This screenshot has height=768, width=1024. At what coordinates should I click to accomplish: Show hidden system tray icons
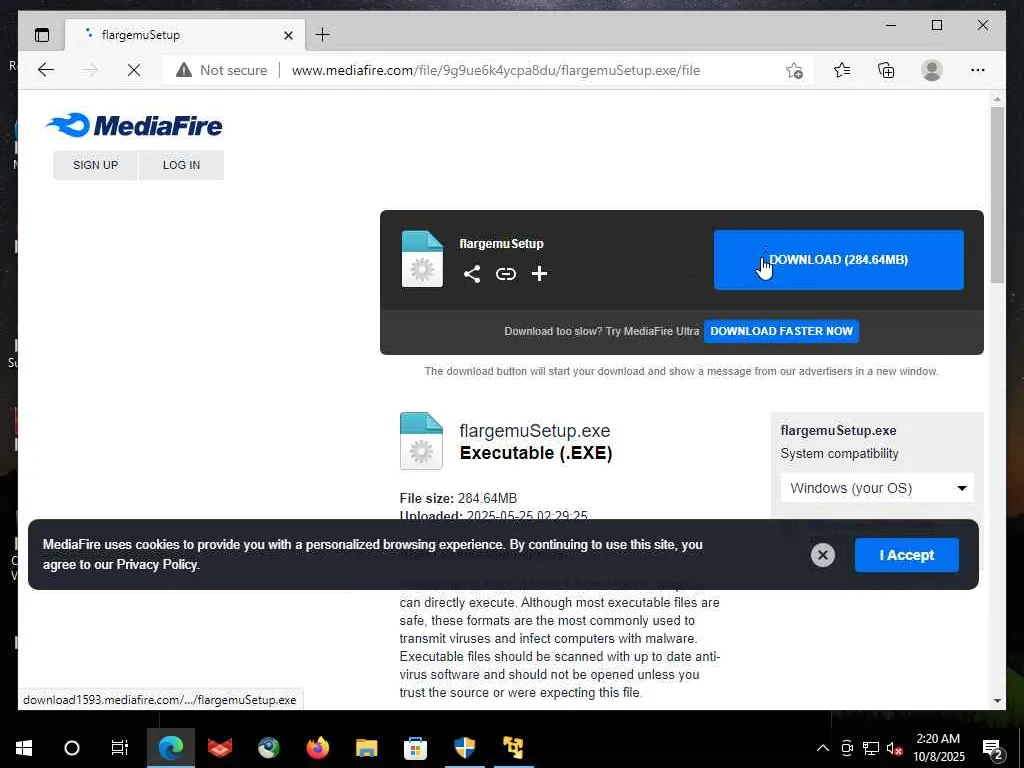(x=823, y=748)
